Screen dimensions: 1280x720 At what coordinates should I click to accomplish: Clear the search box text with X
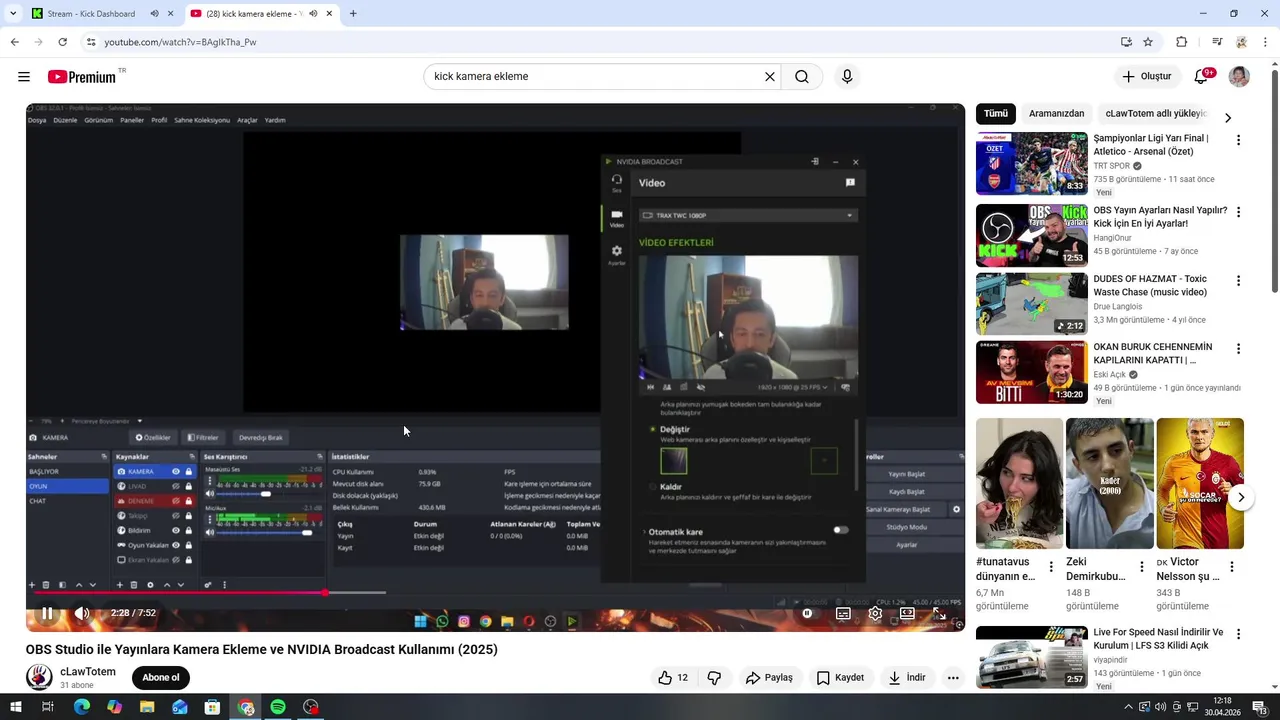click(x=770, y=77)
